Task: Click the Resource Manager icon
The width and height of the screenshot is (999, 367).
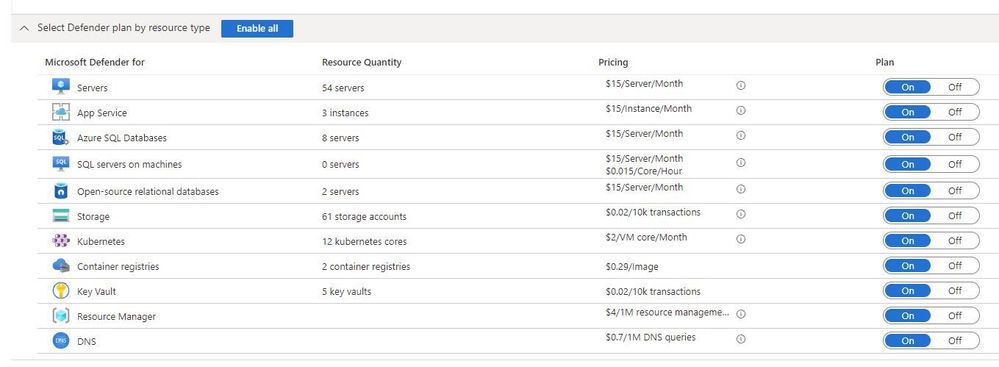Action: (61, 315)
